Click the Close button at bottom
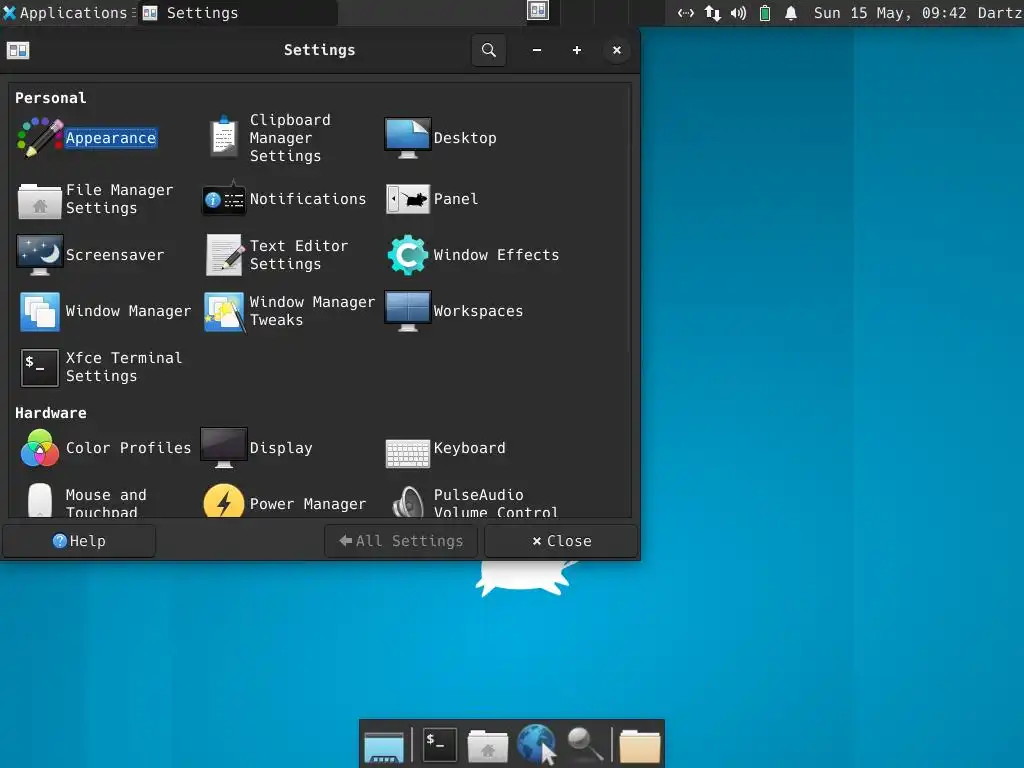The height and width of the screenshot is (768, 1024). tap(562, 541)
